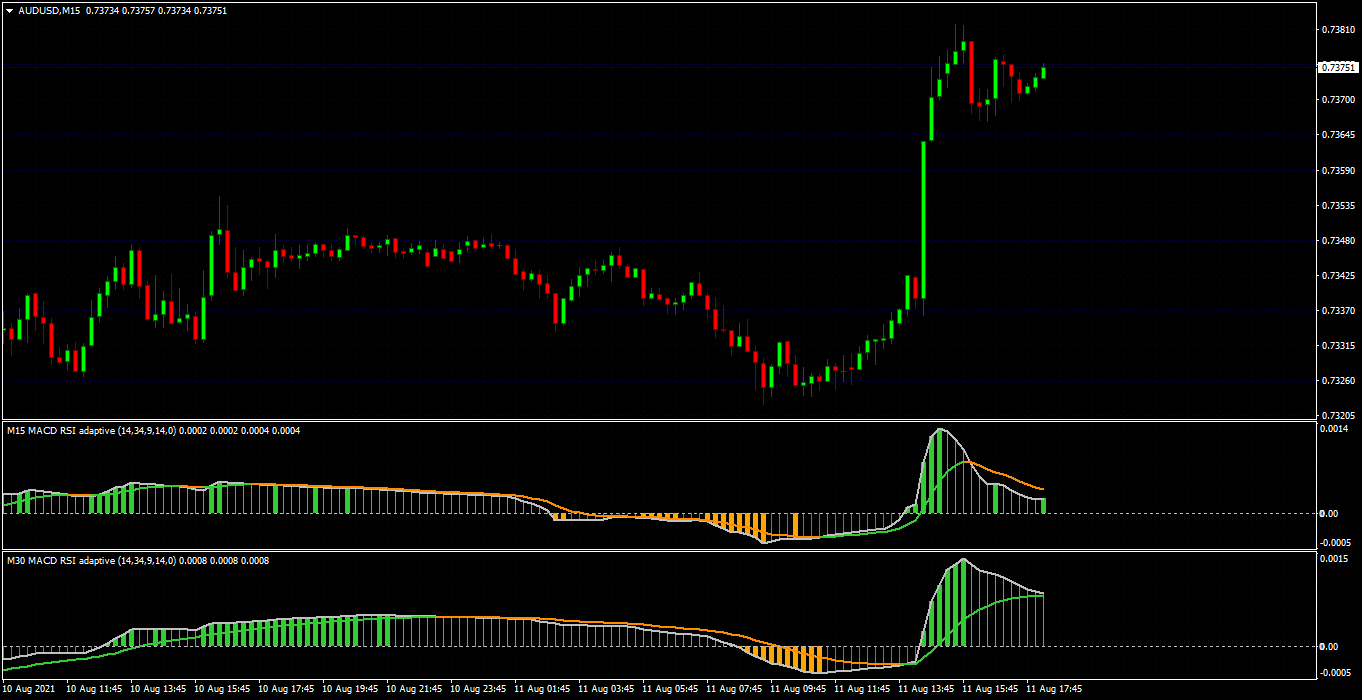
Task: Click the 0.73205 price at scale bottom
Action: [1339, 414]
